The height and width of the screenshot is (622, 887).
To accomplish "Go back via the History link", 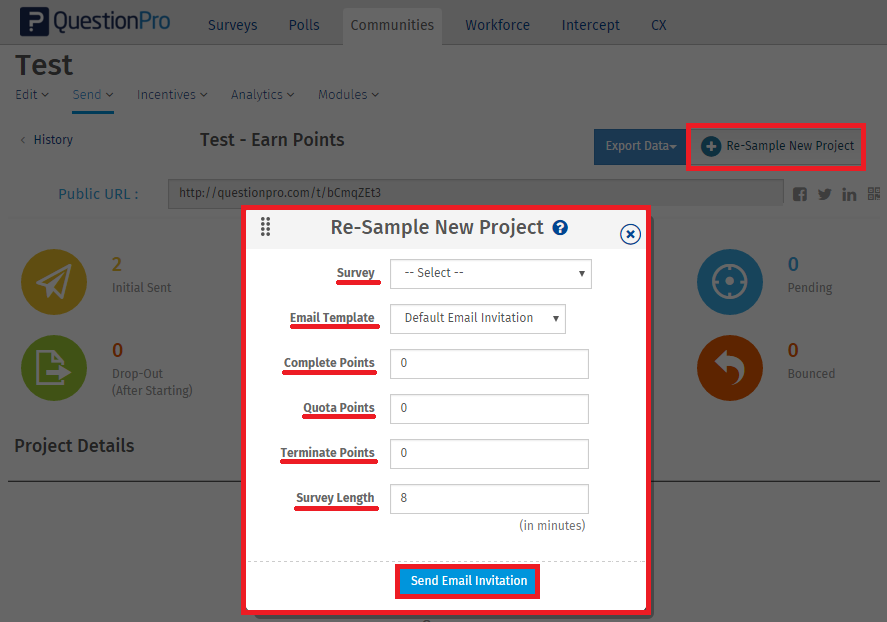I will [x=47, y=140].
